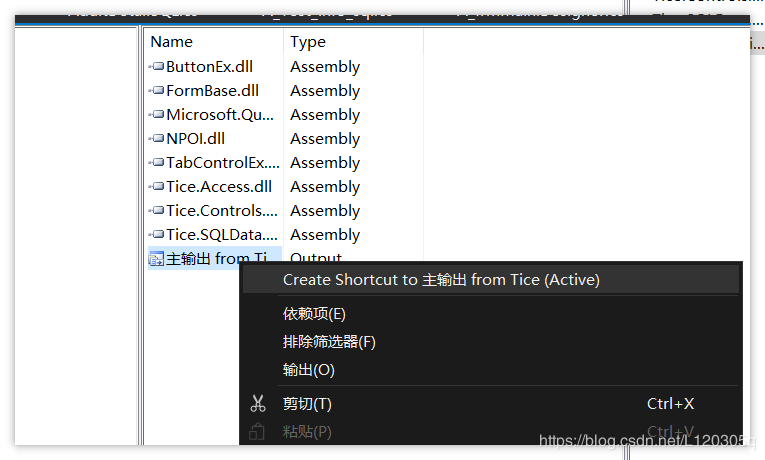Click the ButtonEx.dll assembly icon
This screenshot has width=765, height=460.
click(157, 67)
